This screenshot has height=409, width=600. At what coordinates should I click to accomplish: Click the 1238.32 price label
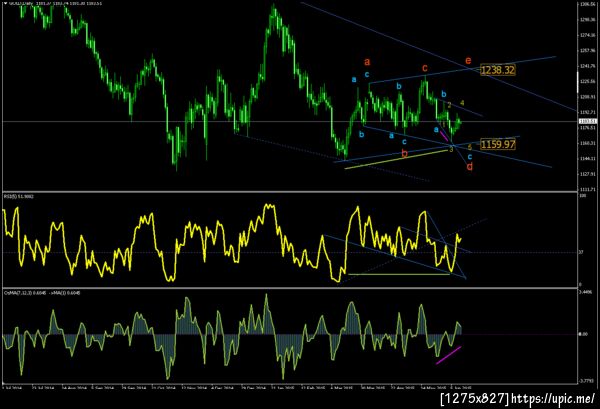[497, 70]
